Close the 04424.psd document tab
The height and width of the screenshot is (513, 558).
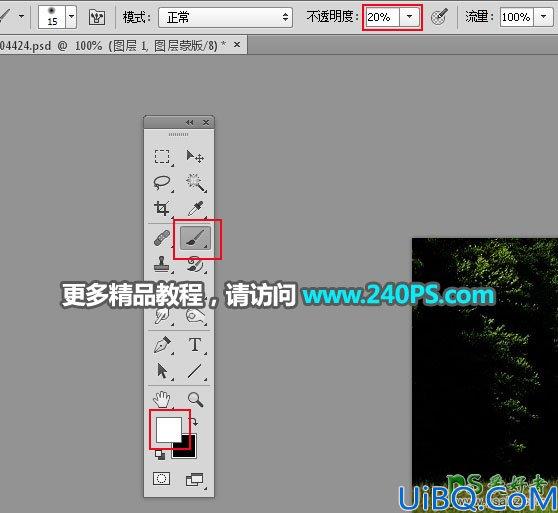tap(237, 45)
